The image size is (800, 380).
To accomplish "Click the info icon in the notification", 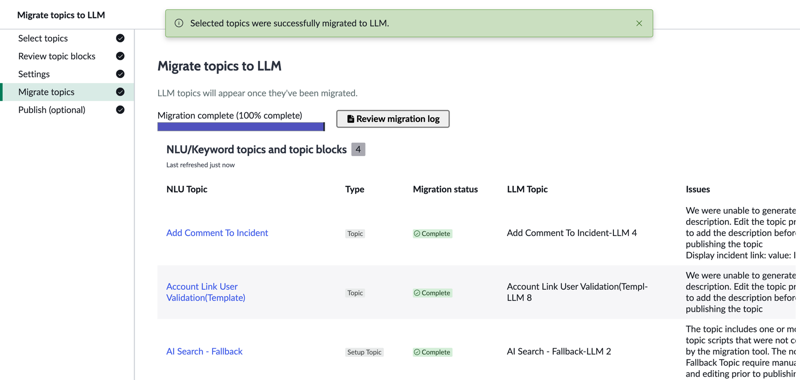I will pyautogui.click(x=179, y=23).
